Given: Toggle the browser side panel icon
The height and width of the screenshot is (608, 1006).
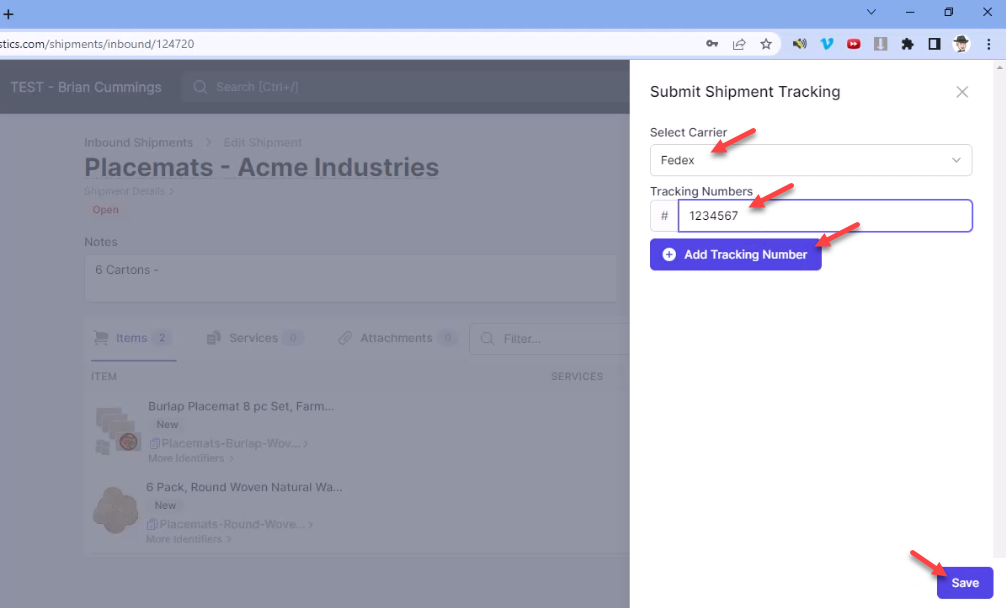Looking at the screenshot, I should point(934,44).
